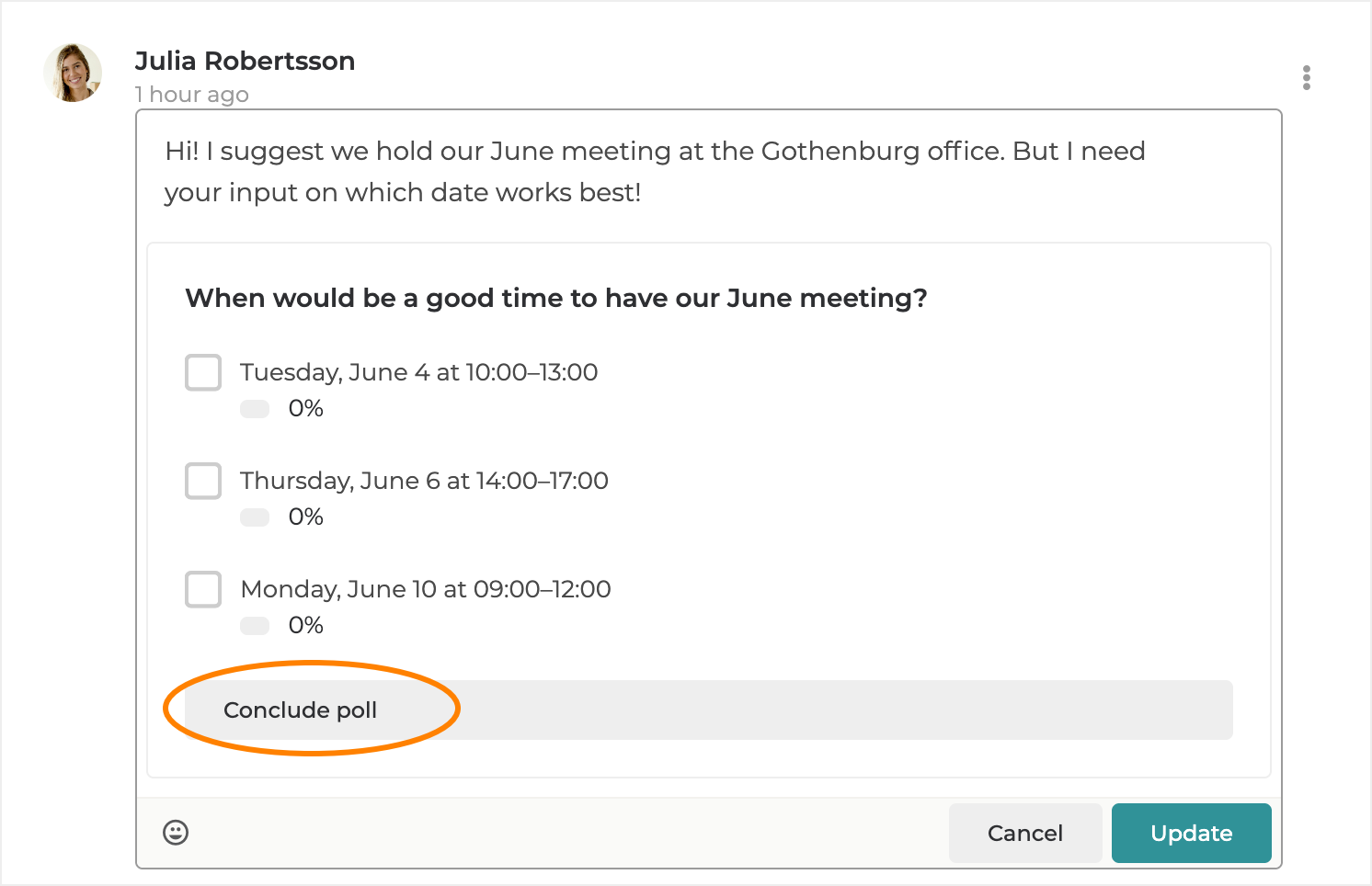This screenshot has width=1372, height=886.
Task: Click the progress bar under Tuesday, June 4
Action: click(255, 409)
